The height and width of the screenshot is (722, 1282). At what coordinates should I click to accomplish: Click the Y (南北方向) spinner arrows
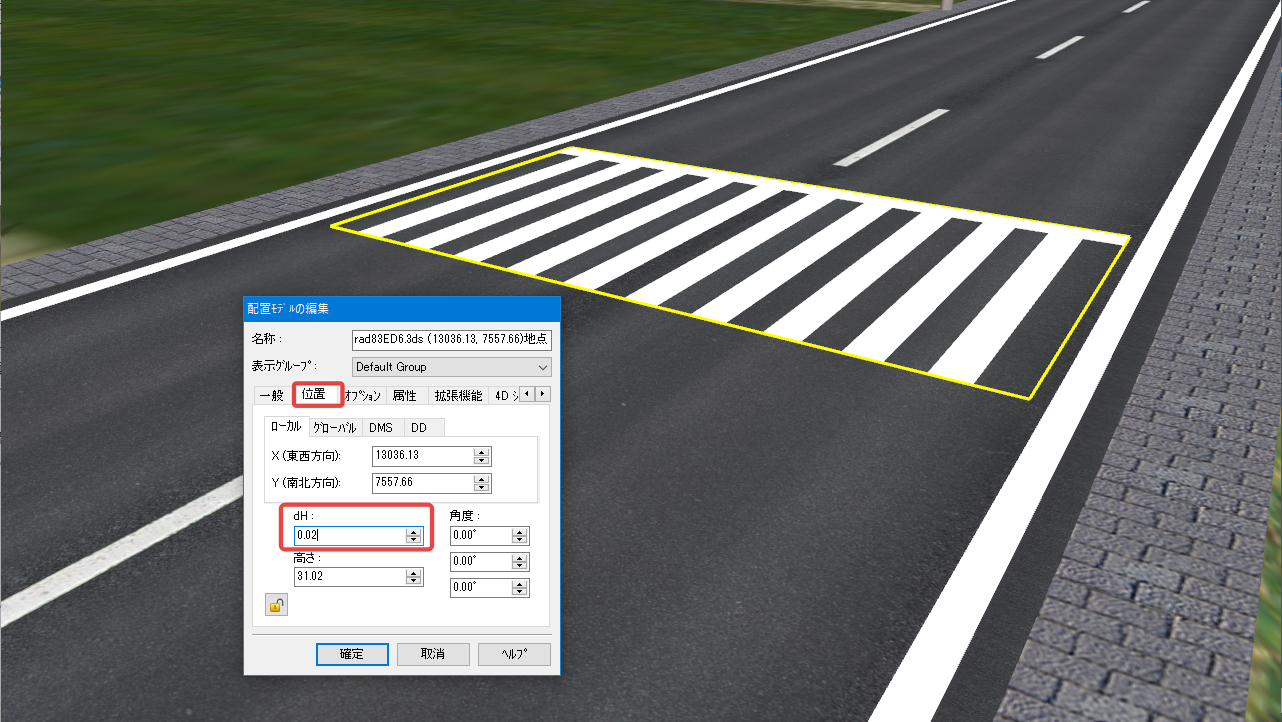pyautogui.click(x=482, y=483)
